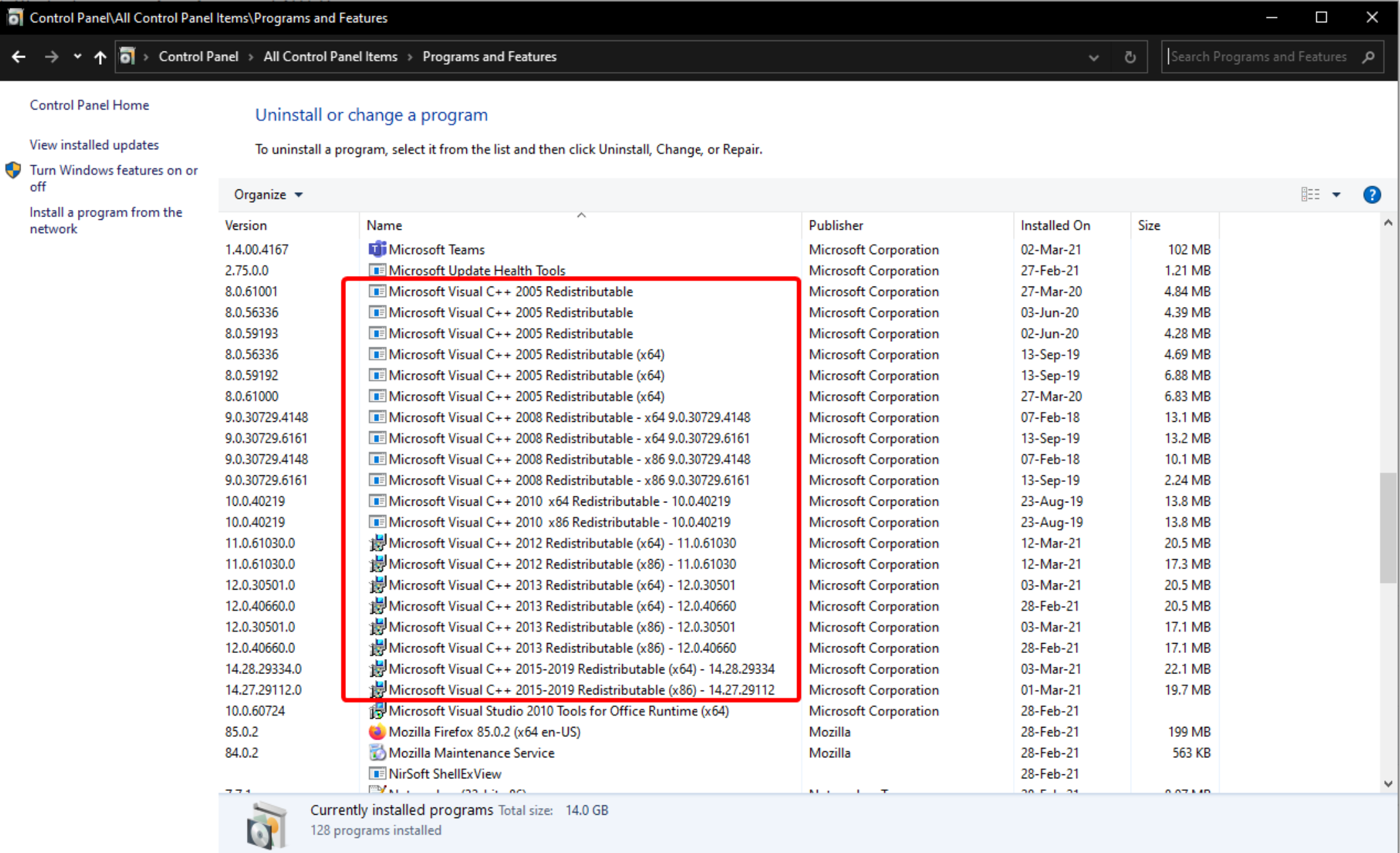This screenshot has height=853, width=1400.
Task: Click the Mozilla Firefox program icon
Action: [x=376, y=732]
